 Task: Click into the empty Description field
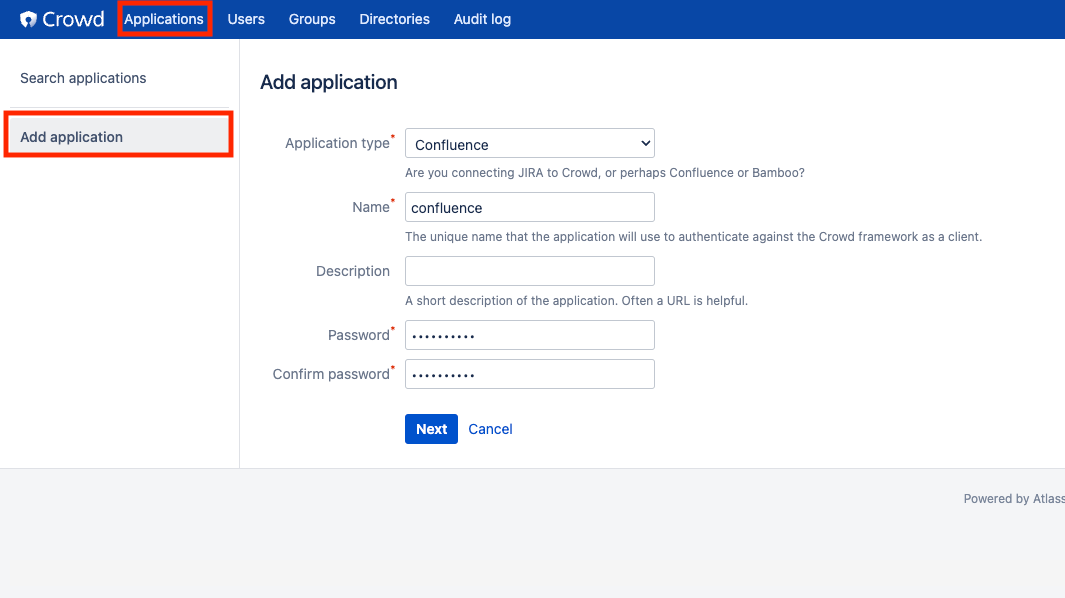[530, 271]
